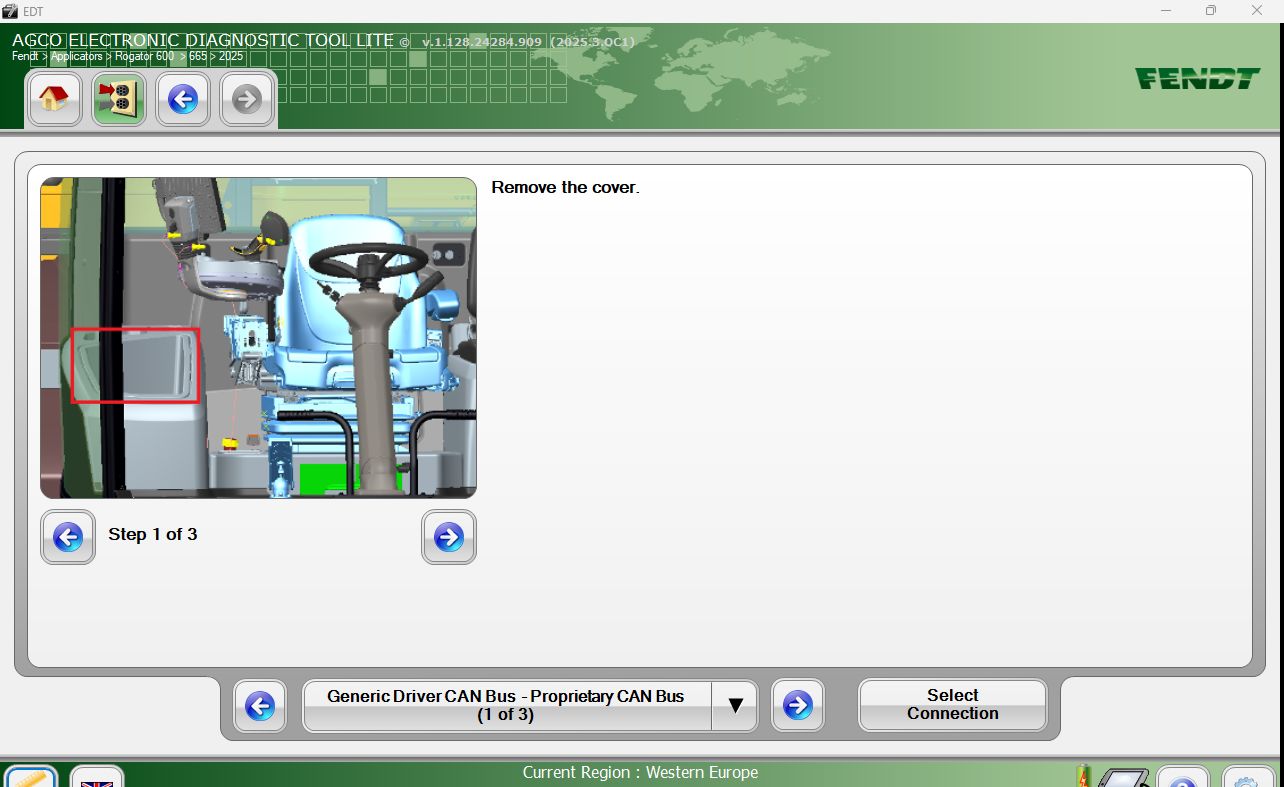Minimize the EDT window
This screenshot has height=787, width=1284.
tap(1166, 11)
